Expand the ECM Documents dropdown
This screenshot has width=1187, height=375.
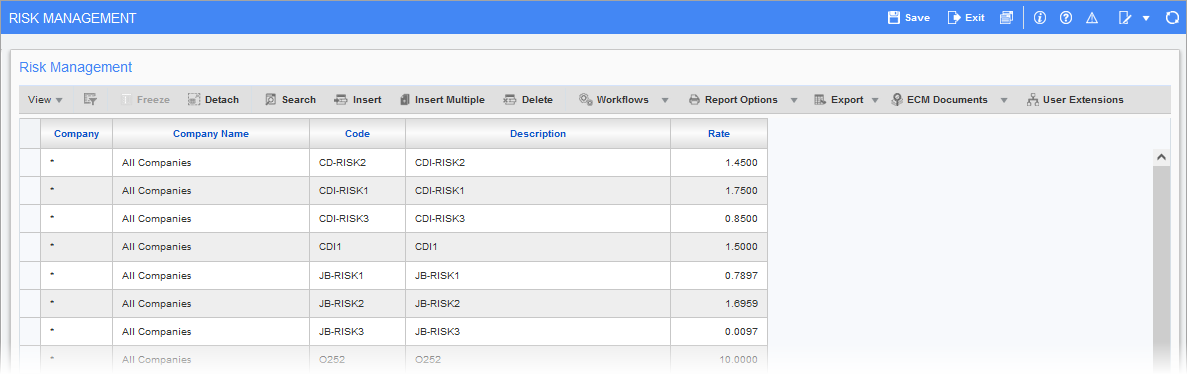1005,100
